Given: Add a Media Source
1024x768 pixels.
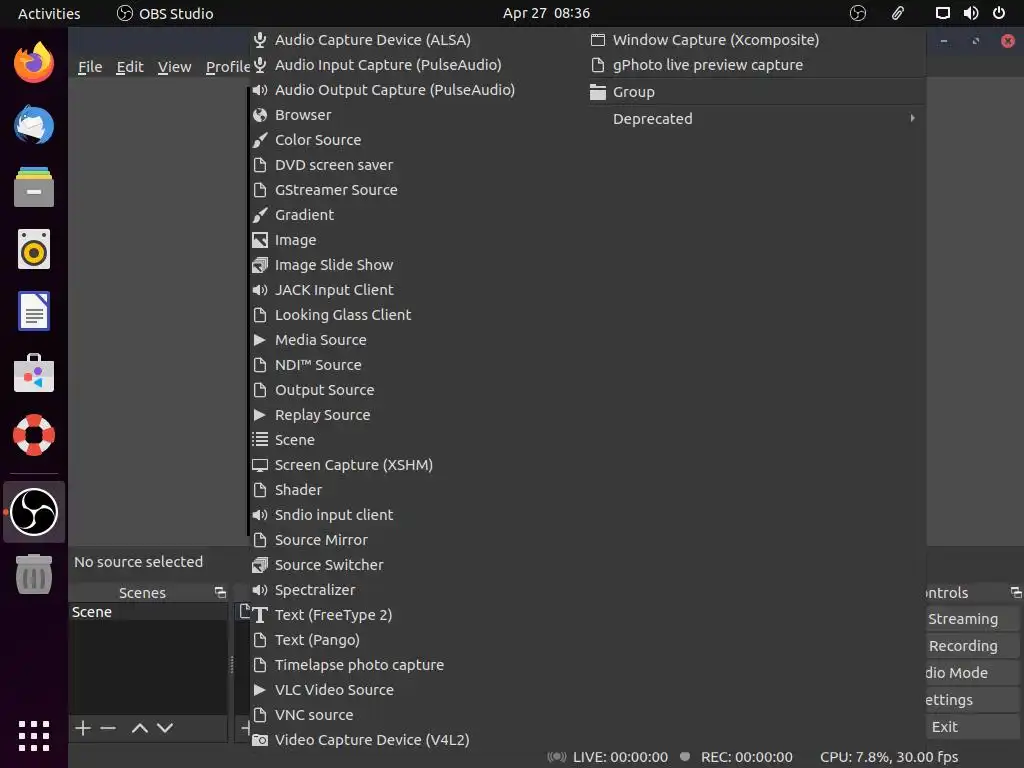Looking at the screenshot, I should click(x=418, y=340).
